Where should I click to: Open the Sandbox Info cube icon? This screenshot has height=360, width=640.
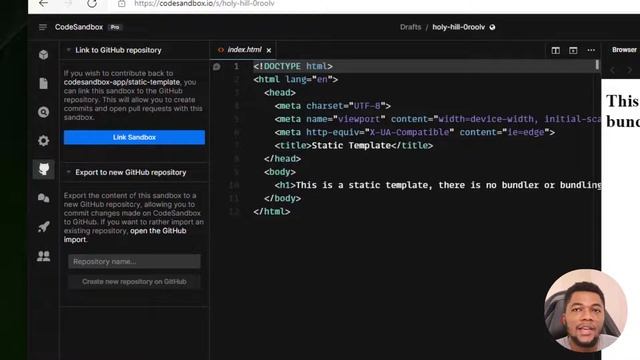point(43,55)
